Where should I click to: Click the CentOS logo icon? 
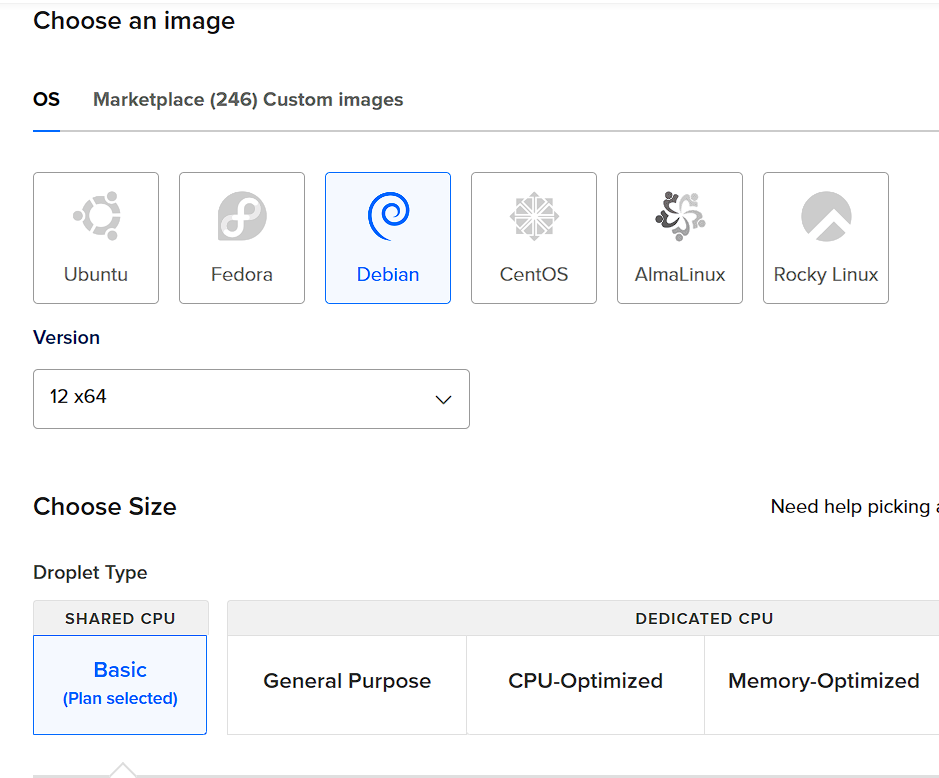[x=534, y=216]
